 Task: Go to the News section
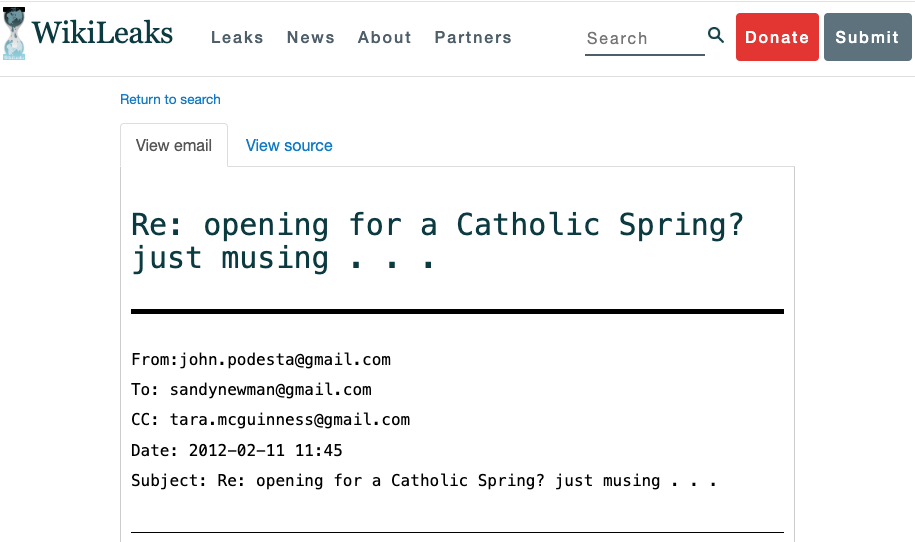[x=311, y=38]
